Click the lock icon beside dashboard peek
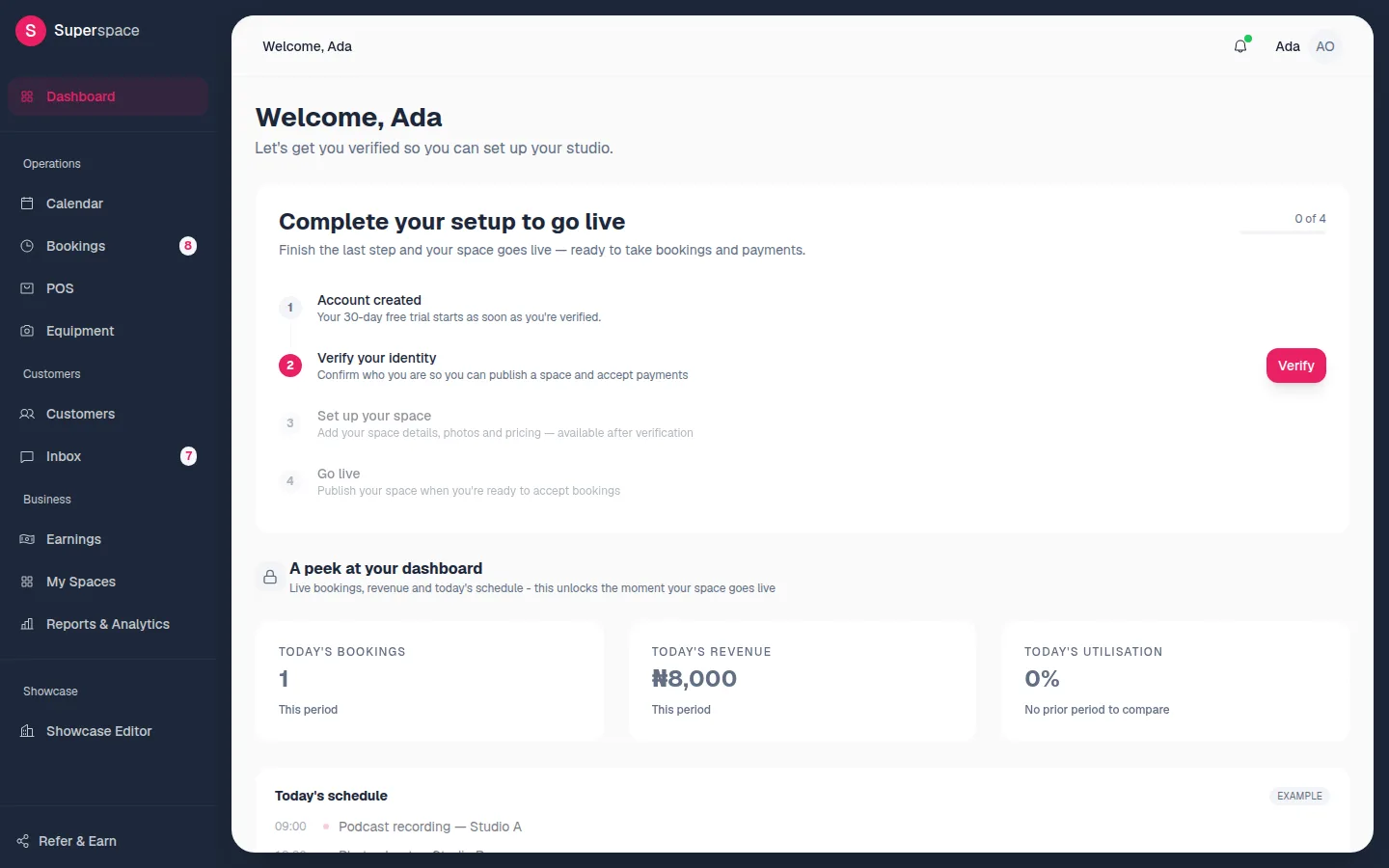 click(270, 577)
